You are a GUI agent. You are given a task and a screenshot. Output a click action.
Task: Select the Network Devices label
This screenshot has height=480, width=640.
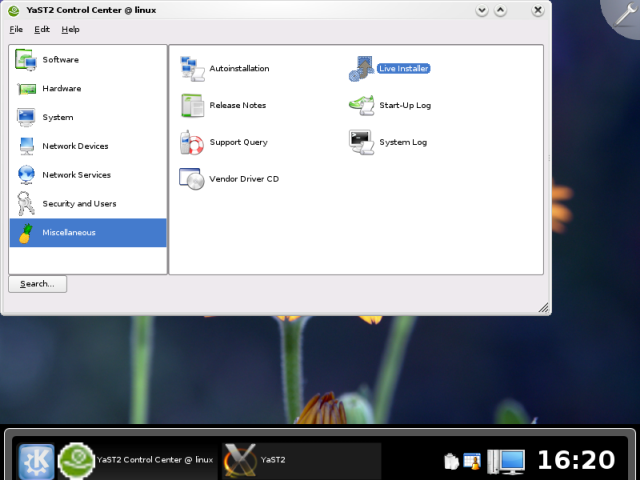point(75,146)
